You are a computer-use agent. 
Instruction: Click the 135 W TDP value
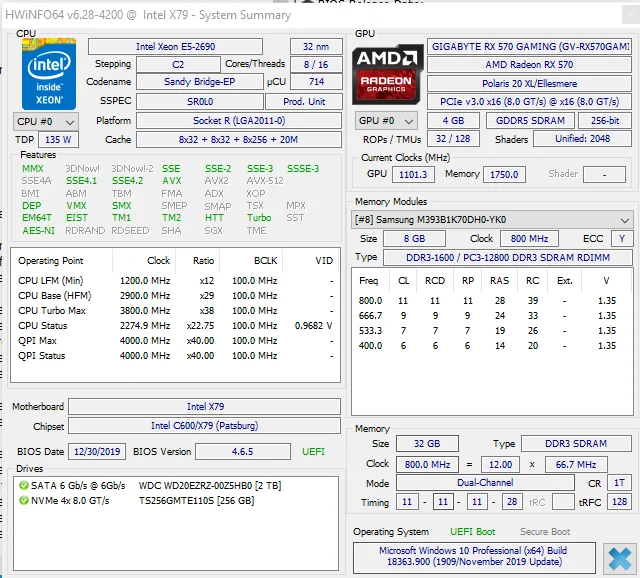(58, 140)
